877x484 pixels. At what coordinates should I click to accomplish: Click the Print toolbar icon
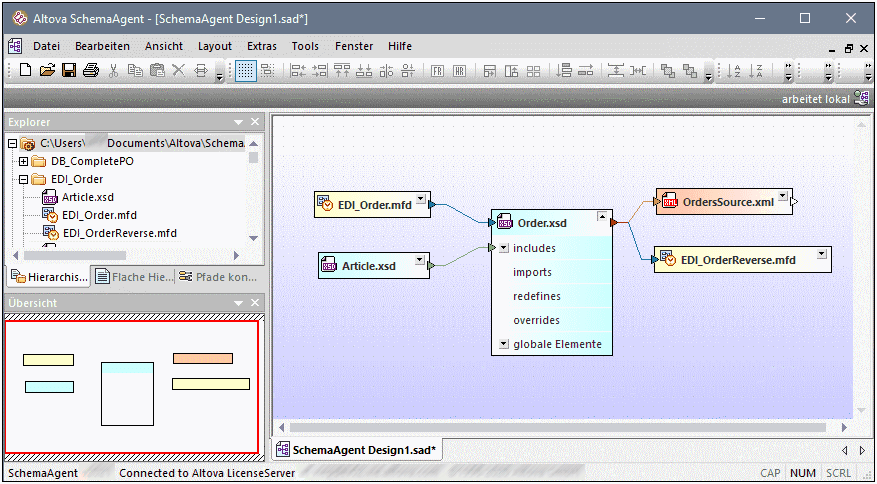click(91, 71)
